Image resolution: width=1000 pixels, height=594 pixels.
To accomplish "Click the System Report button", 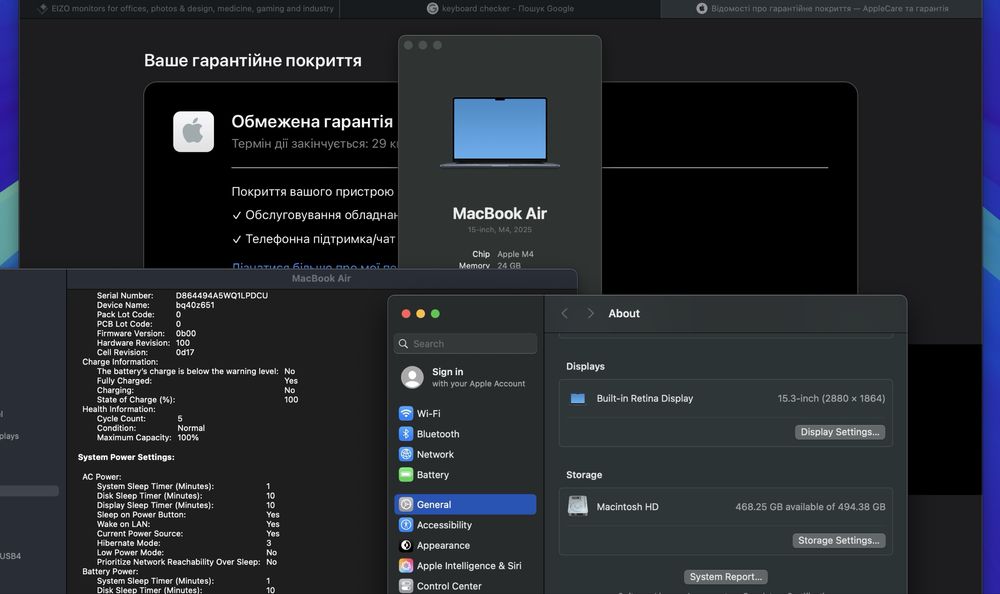I will [726, 577].
